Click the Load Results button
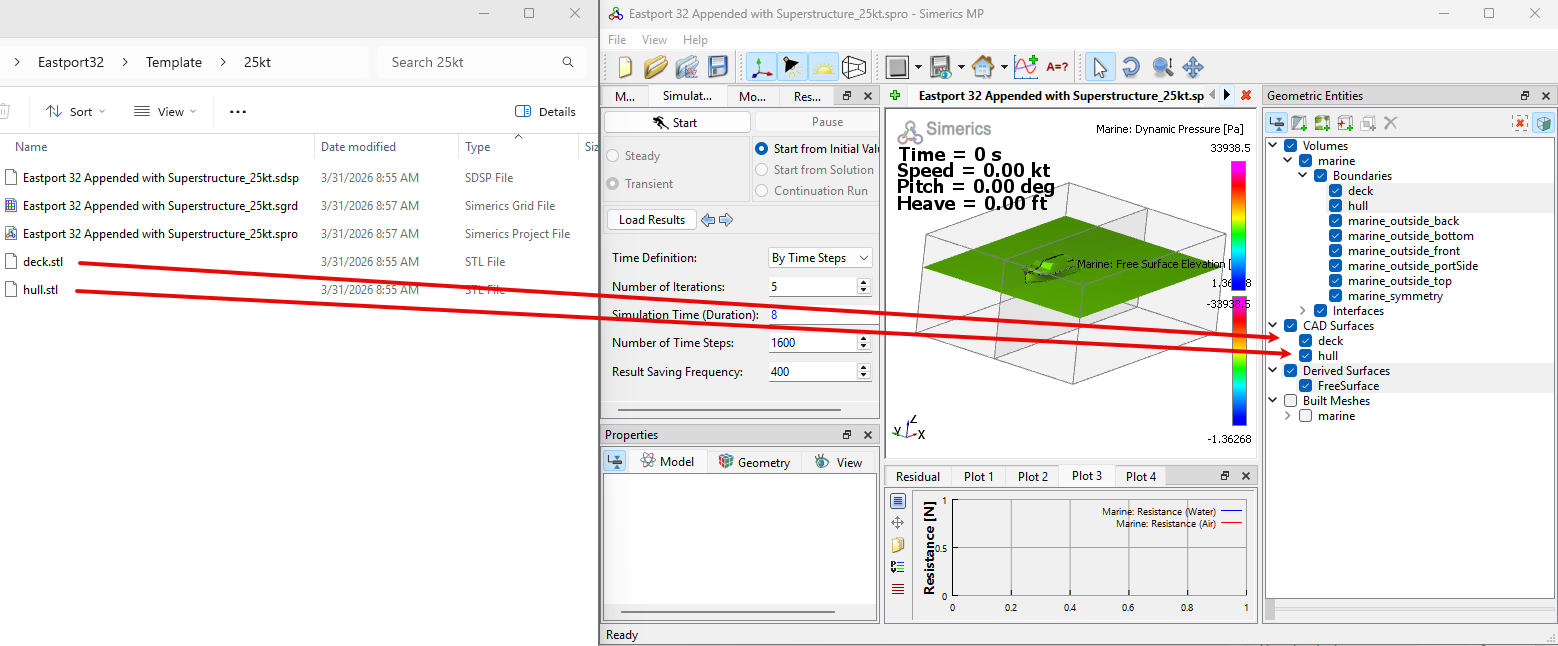1558x646 pixels. click(x=652, y=220)
